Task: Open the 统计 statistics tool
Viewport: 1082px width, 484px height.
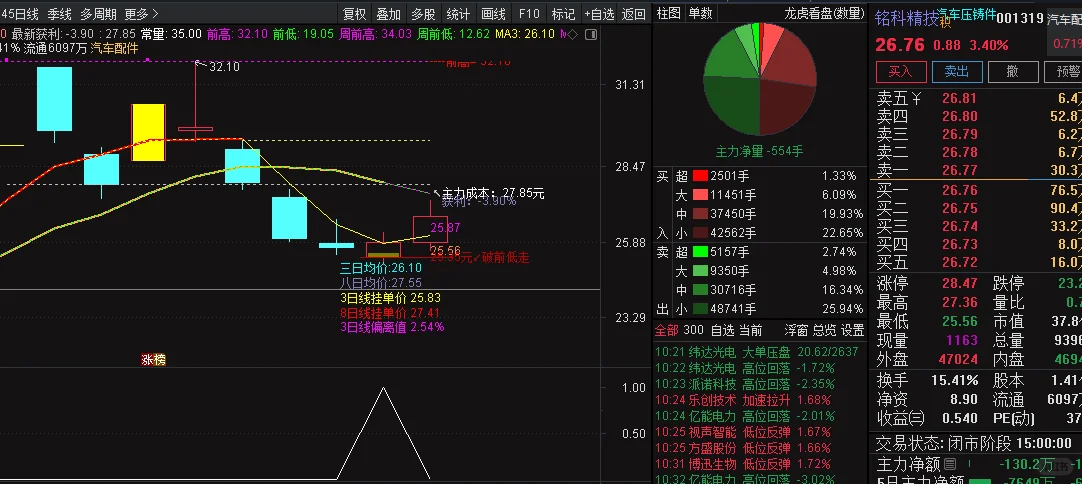Action: tap(458, 14)
